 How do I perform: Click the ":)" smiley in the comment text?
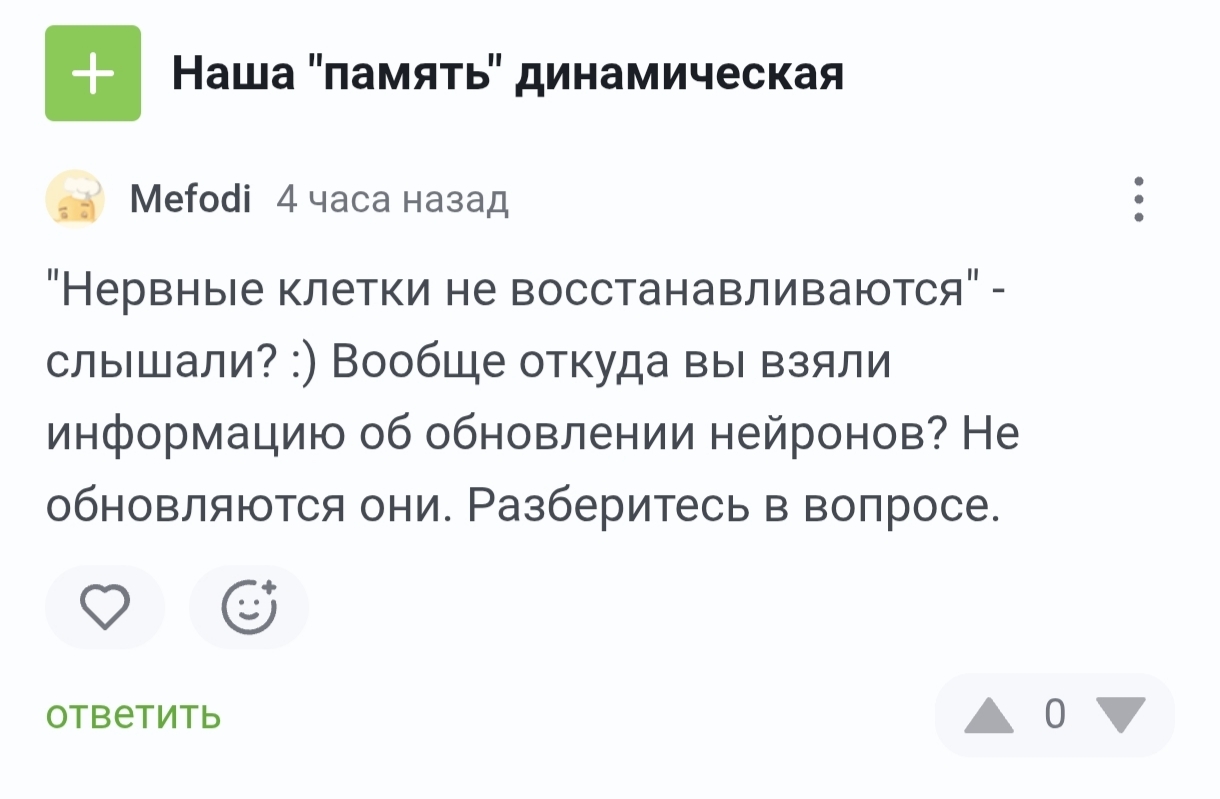click(303, 363)
